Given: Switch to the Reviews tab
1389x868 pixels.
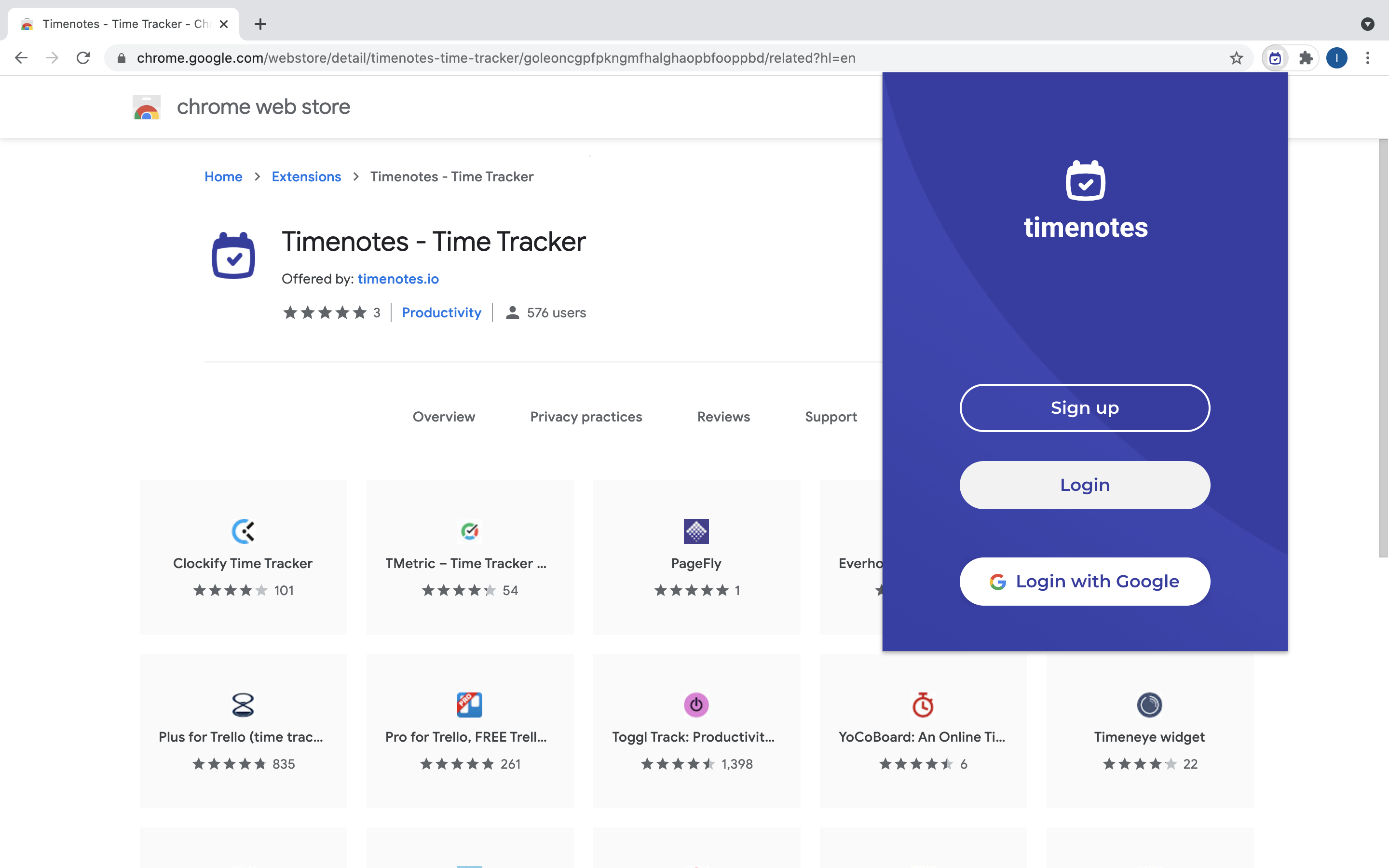Looking at the screenshot, I should pyautogui.click(x=723, y=417).
